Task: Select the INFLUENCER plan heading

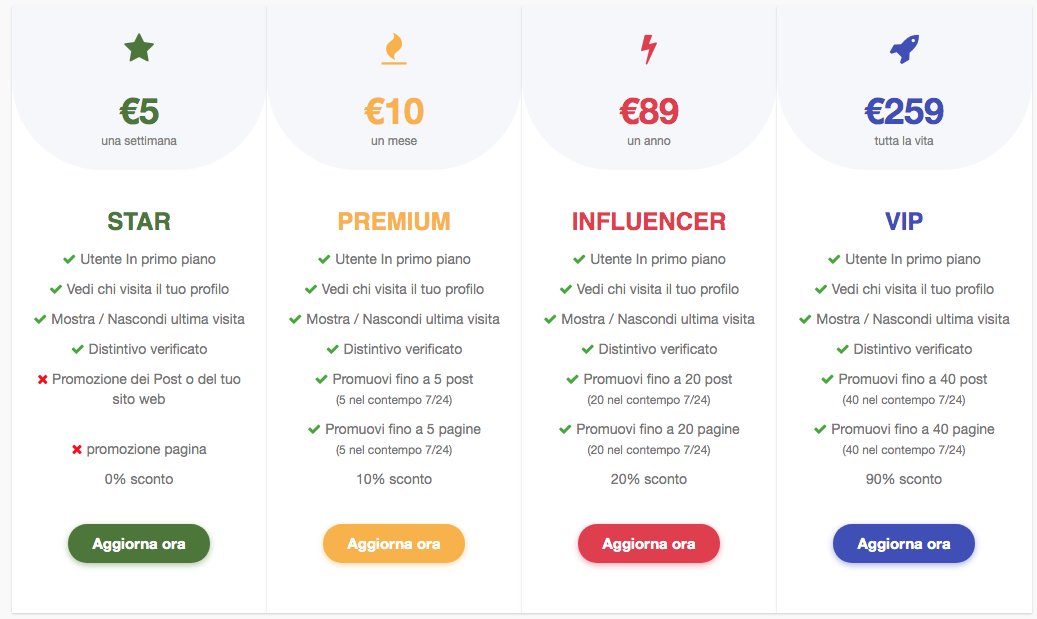Action: 649,222
